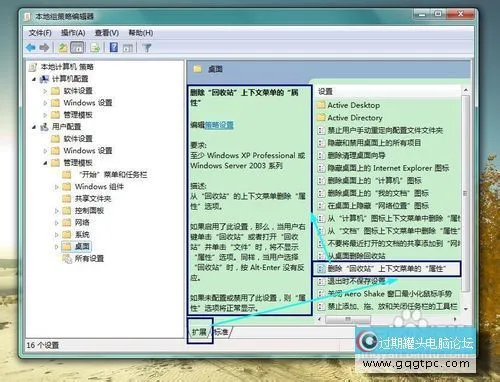Collapse the 用户配置 tree node
The width and height of the screenshot is (500, 382).
point(34,127)
